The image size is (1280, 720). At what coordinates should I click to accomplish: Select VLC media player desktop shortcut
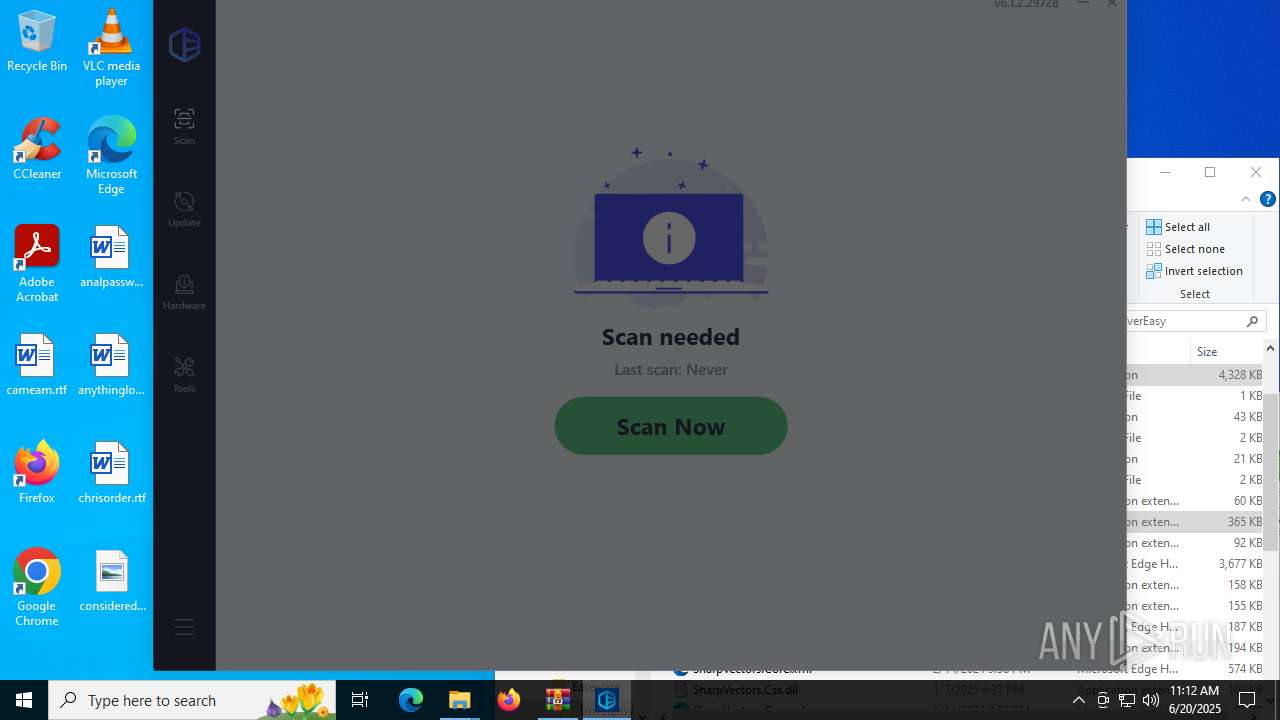point(111,48)
